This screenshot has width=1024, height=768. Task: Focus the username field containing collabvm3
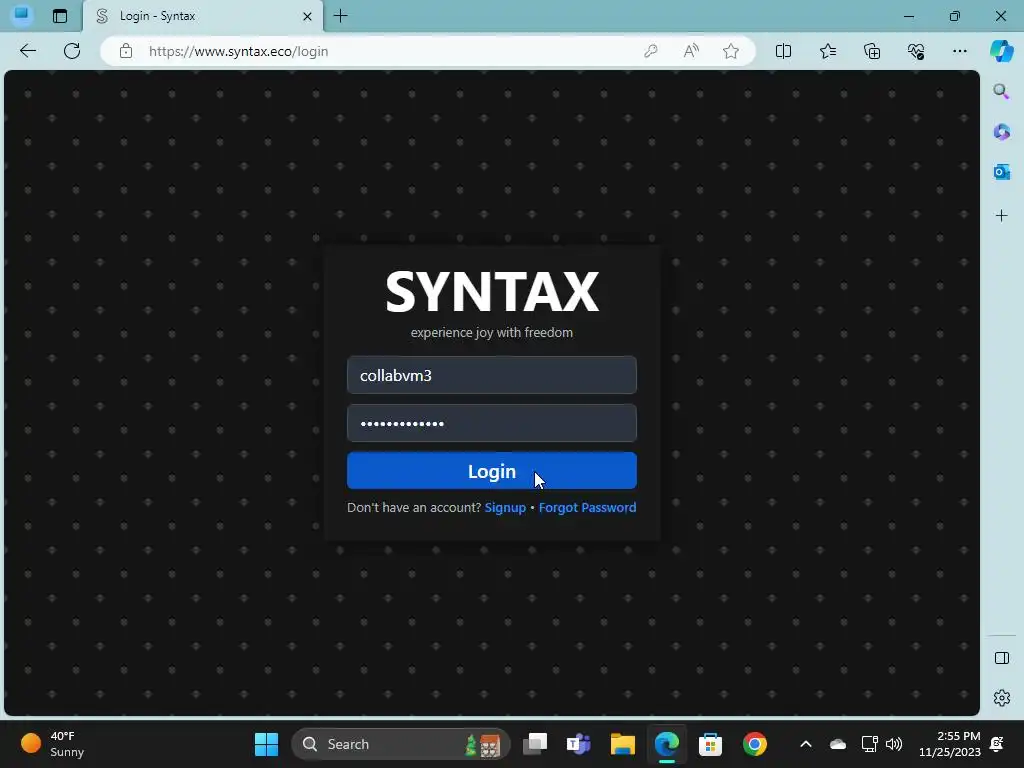pos(492,375)
